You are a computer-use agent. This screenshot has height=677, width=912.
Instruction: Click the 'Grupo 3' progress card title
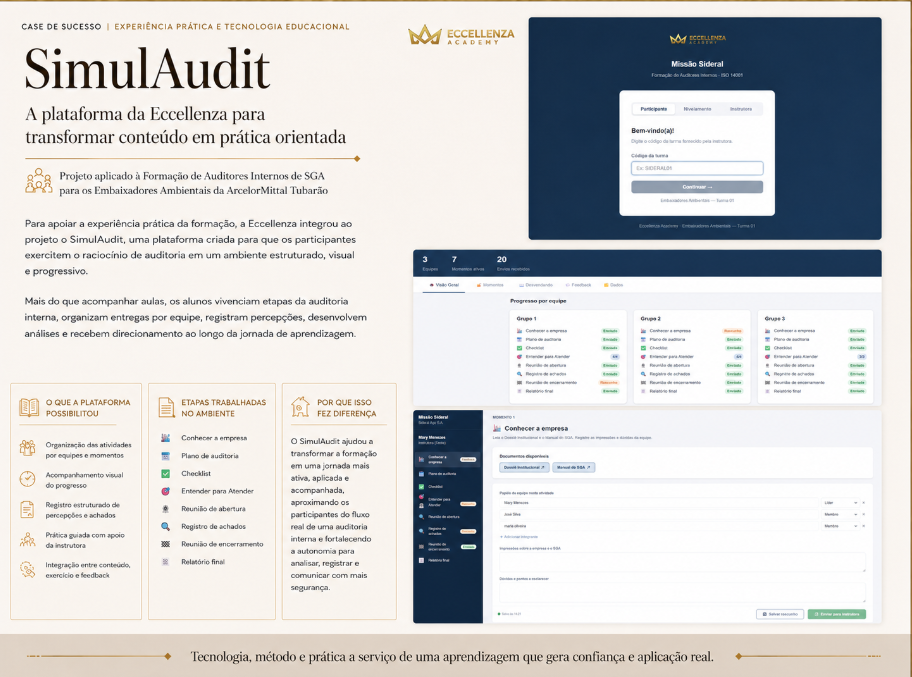pos(774,319)
